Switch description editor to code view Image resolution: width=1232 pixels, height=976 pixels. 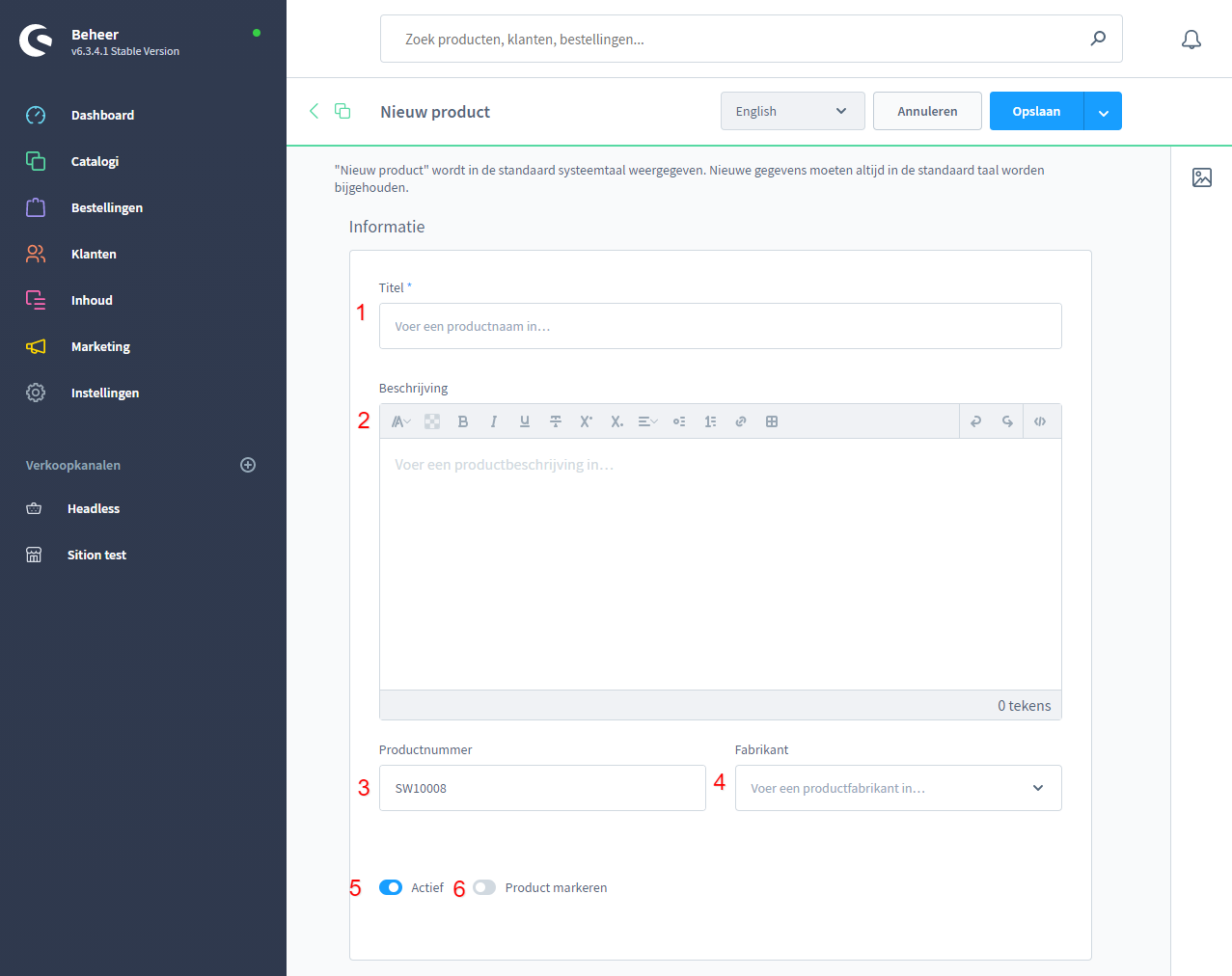(1040, 421)
